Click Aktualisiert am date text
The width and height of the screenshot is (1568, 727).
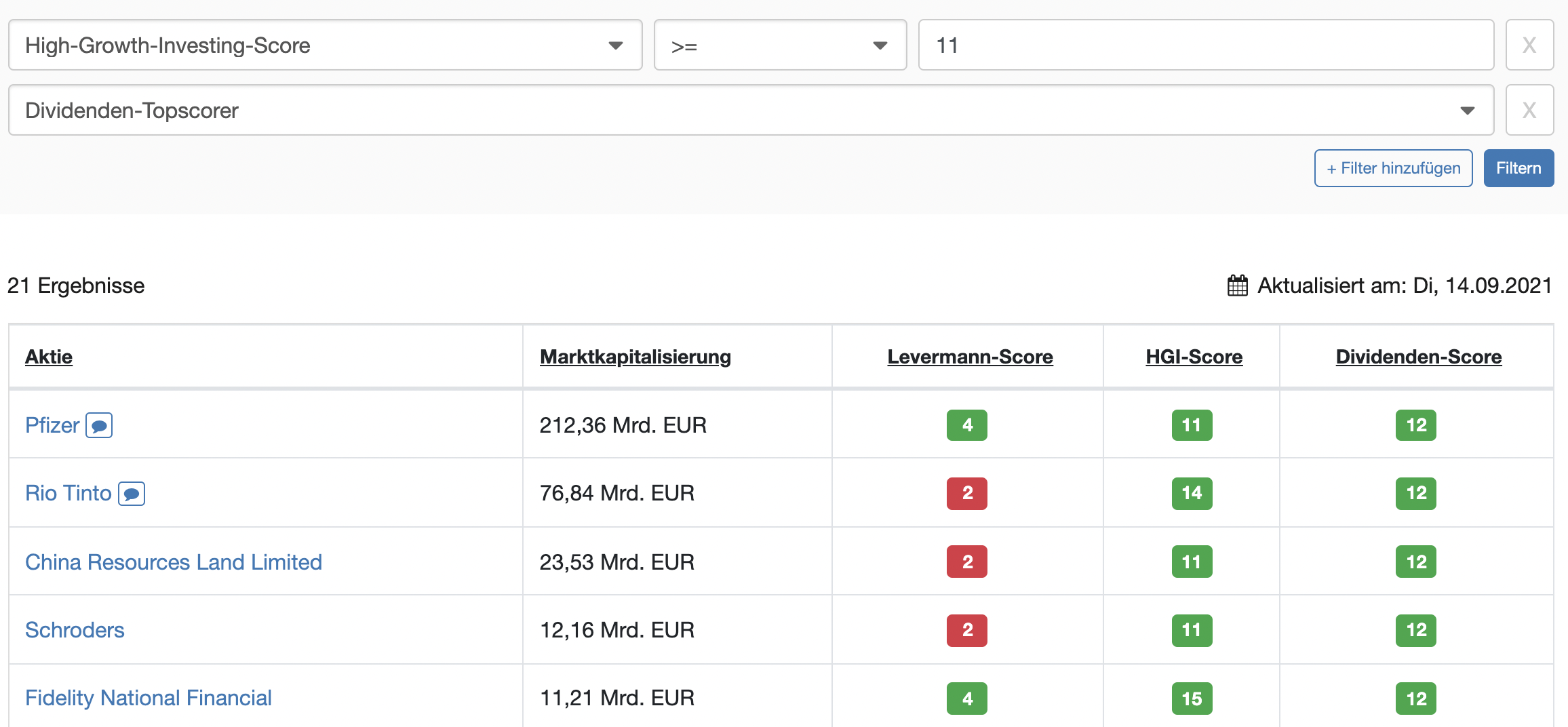(1405, 286)
